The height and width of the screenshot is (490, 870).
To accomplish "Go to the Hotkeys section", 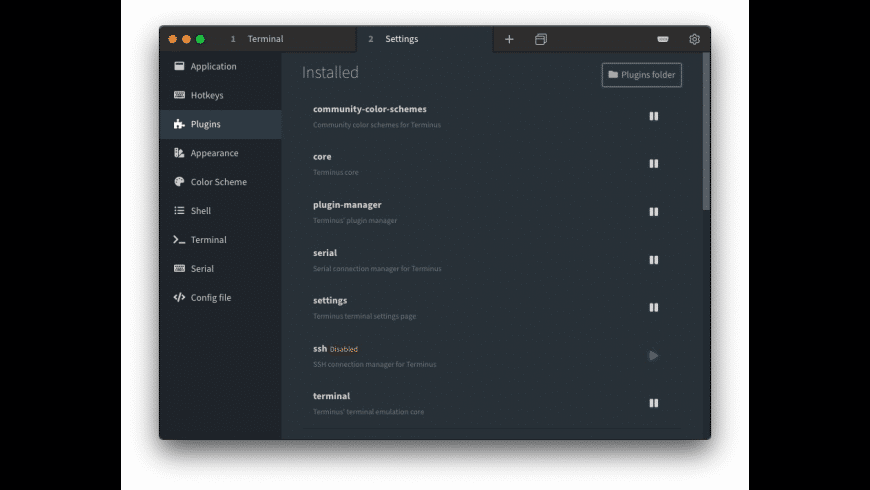I will point(220,95).
